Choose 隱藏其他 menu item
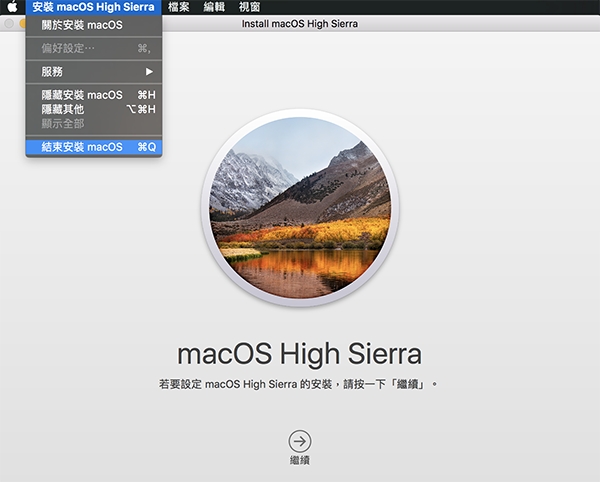 click(94, 109)
